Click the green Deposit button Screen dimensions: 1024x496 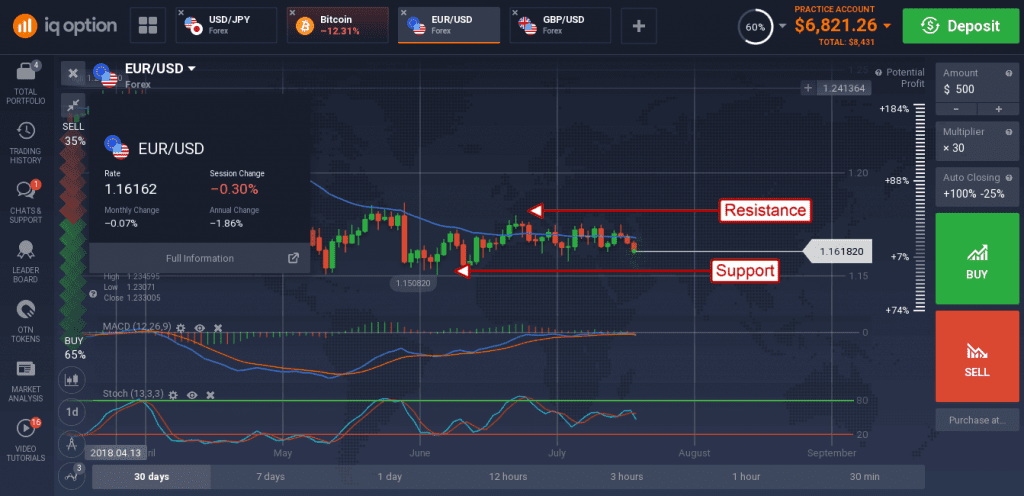click(x=961, y=25)
